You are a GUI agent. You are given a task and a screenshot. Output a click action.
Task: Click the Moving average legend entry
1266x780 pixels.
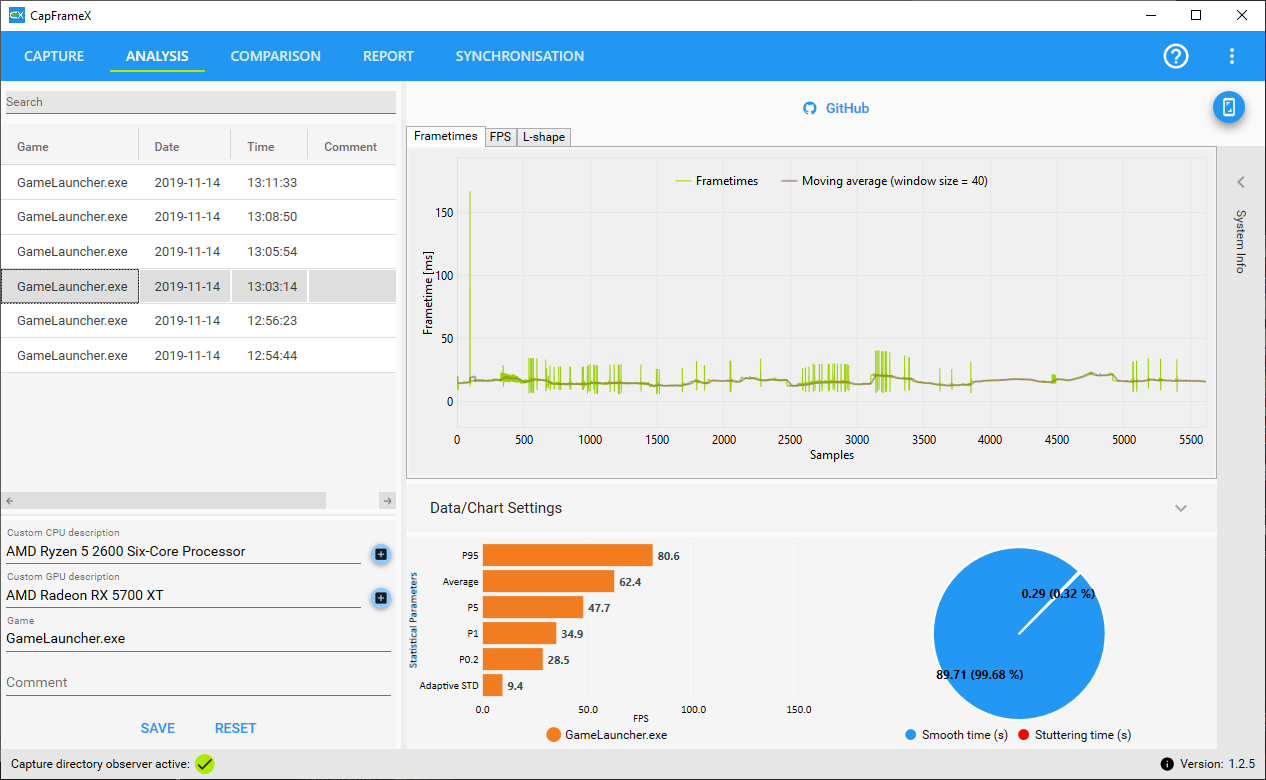(x=884, y=181)
